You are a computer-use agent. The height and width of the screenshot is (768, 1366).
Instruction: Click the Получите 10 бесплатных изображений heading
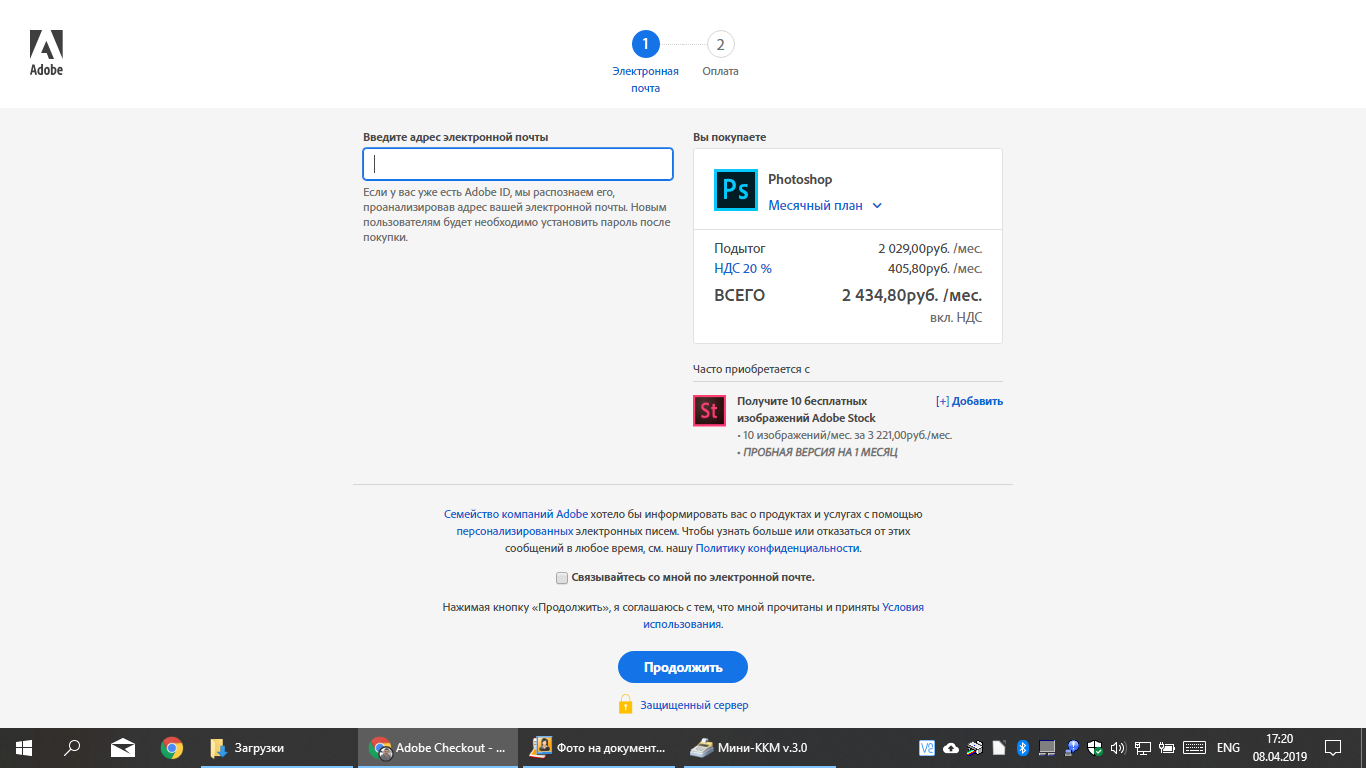click(806, 409)
